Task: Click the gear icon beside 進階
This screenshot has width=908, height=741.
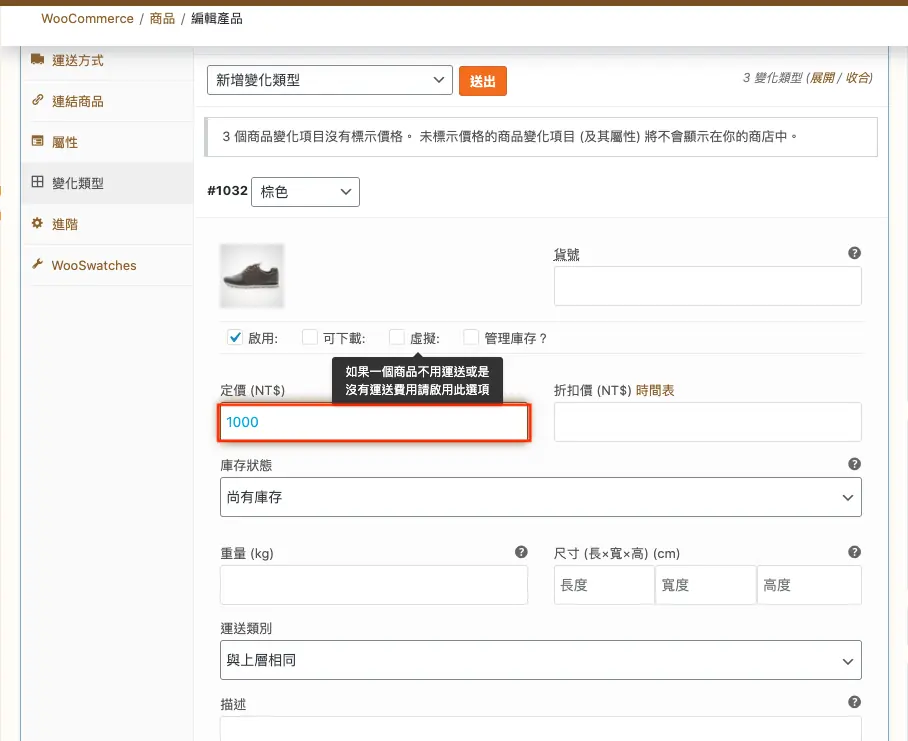Action: [x=38, y=223]
